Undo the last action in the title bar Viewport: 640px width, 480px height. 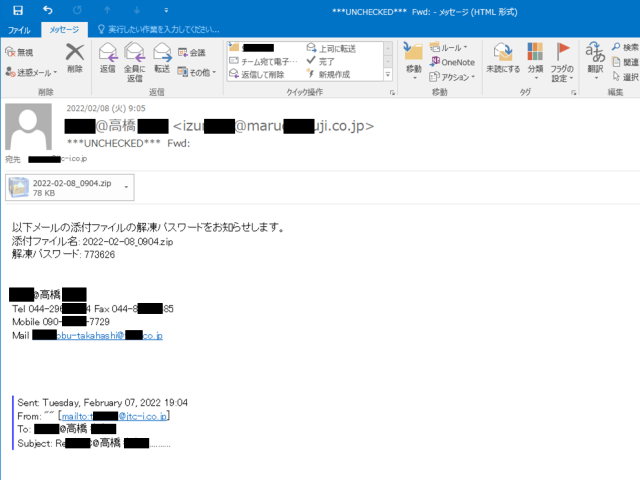point(48,11)
